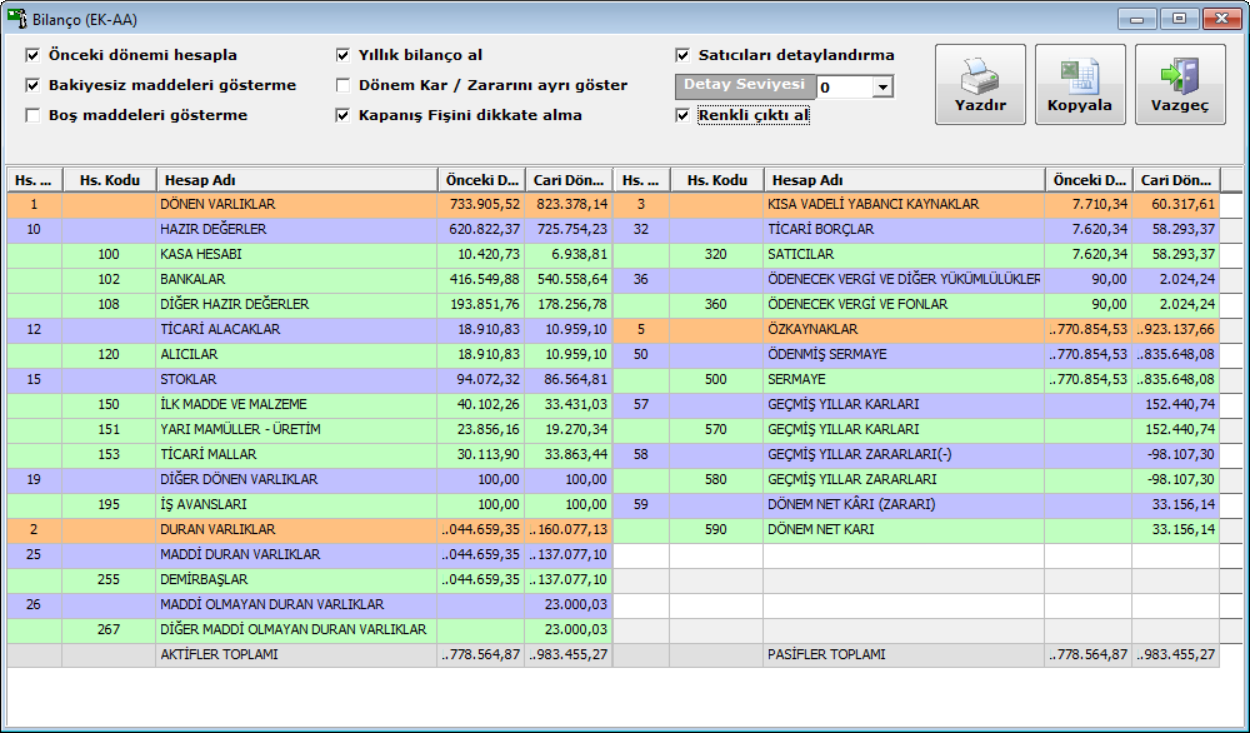Image resolution: width=1250 pixels, height=733 pixels.
Task: Click the Bilanço title bar app icon
Action: click(x=17, y=17)
